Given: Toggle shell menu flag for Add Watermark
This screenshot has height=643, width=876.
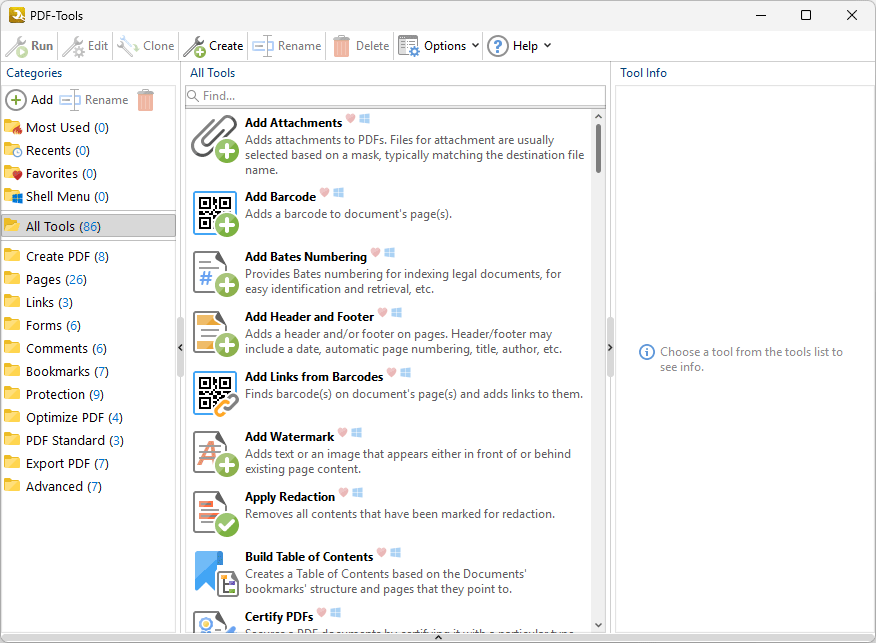Looking at the screenshot, I should coord(356,432).
